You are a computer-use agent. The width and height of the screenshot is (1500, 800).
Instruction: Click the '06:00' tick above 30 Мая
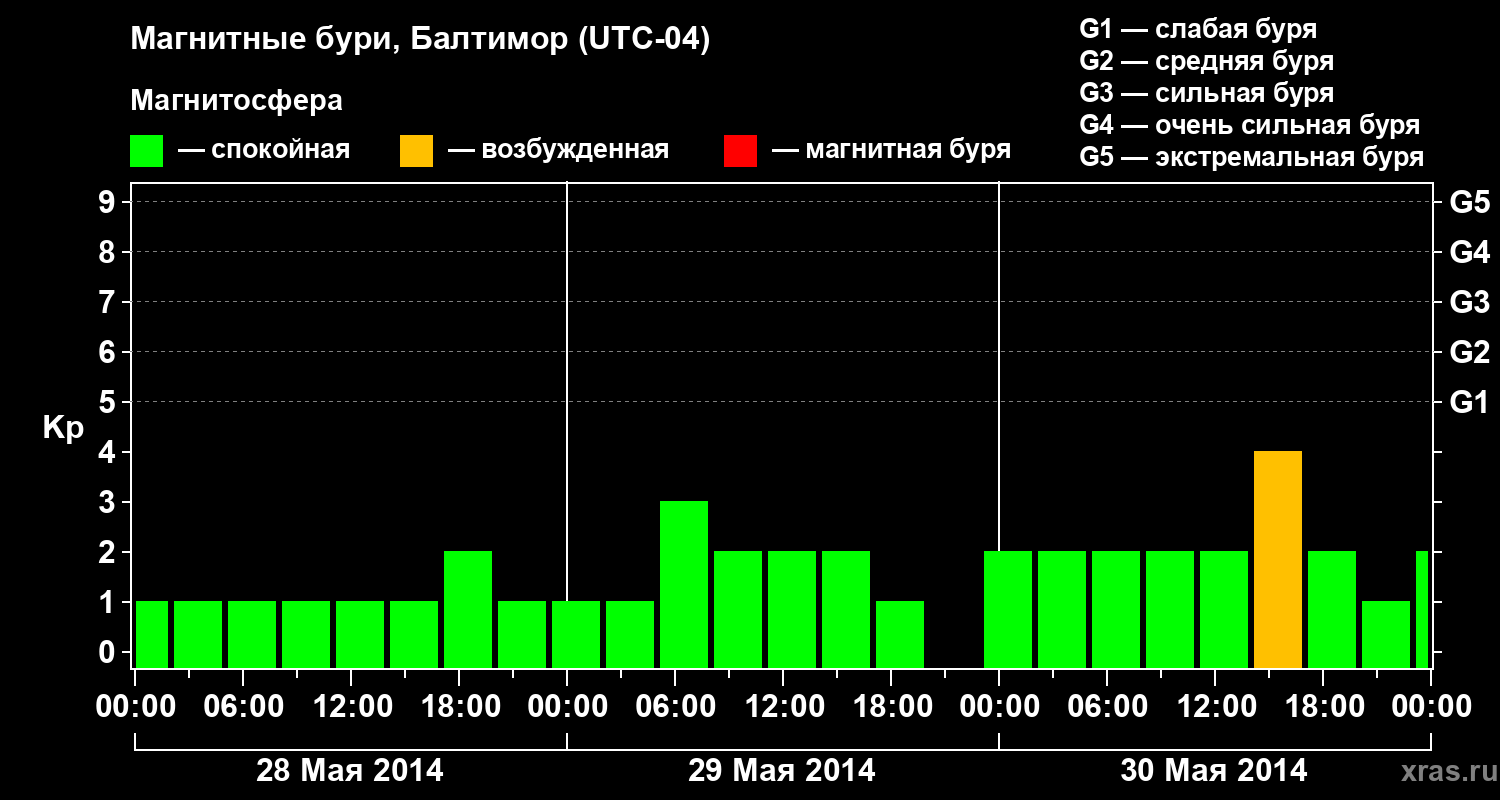tap(1107, 707)
